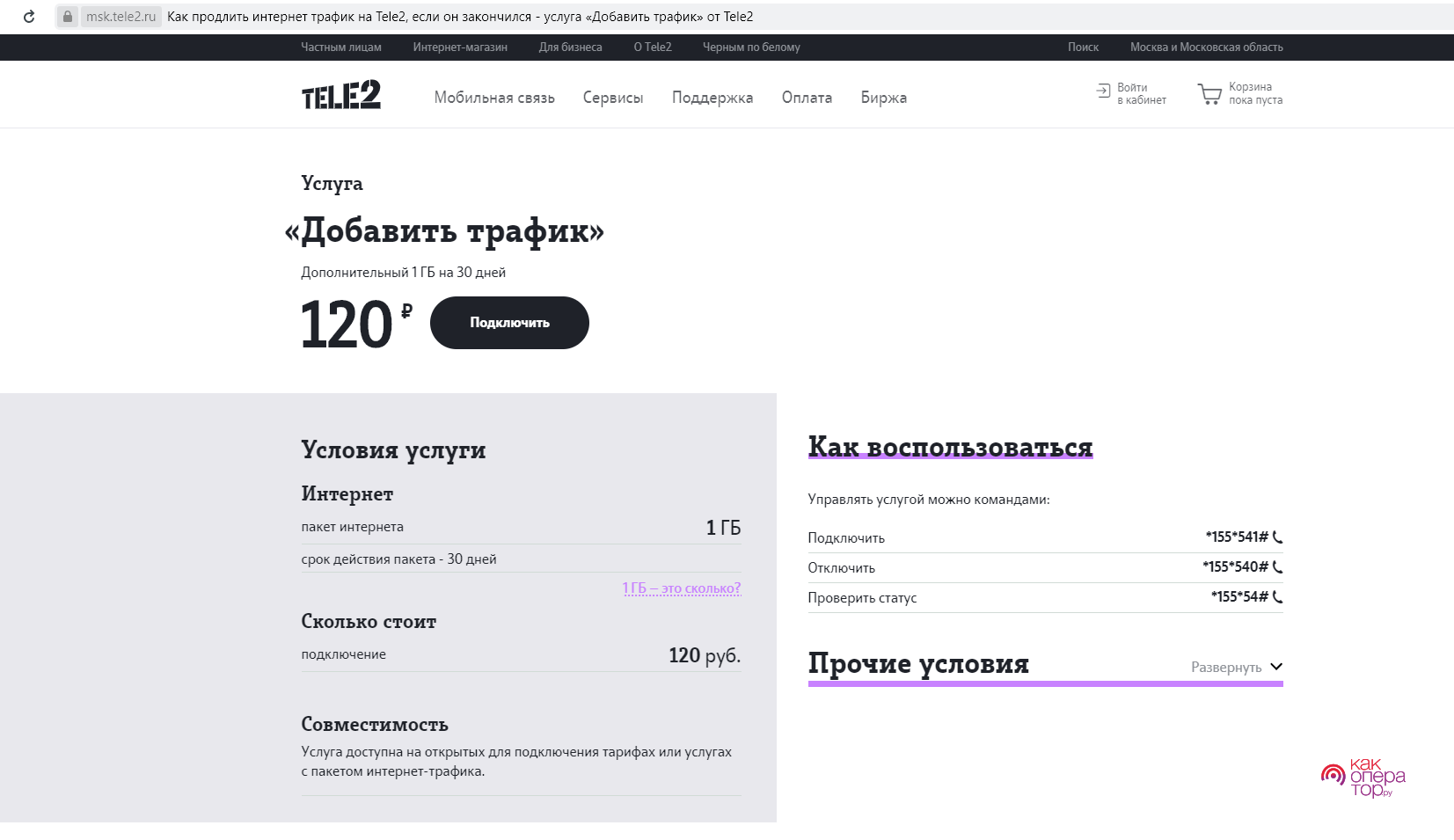
Task: Open the shopping cart icon
Action: pos(1209,93)
